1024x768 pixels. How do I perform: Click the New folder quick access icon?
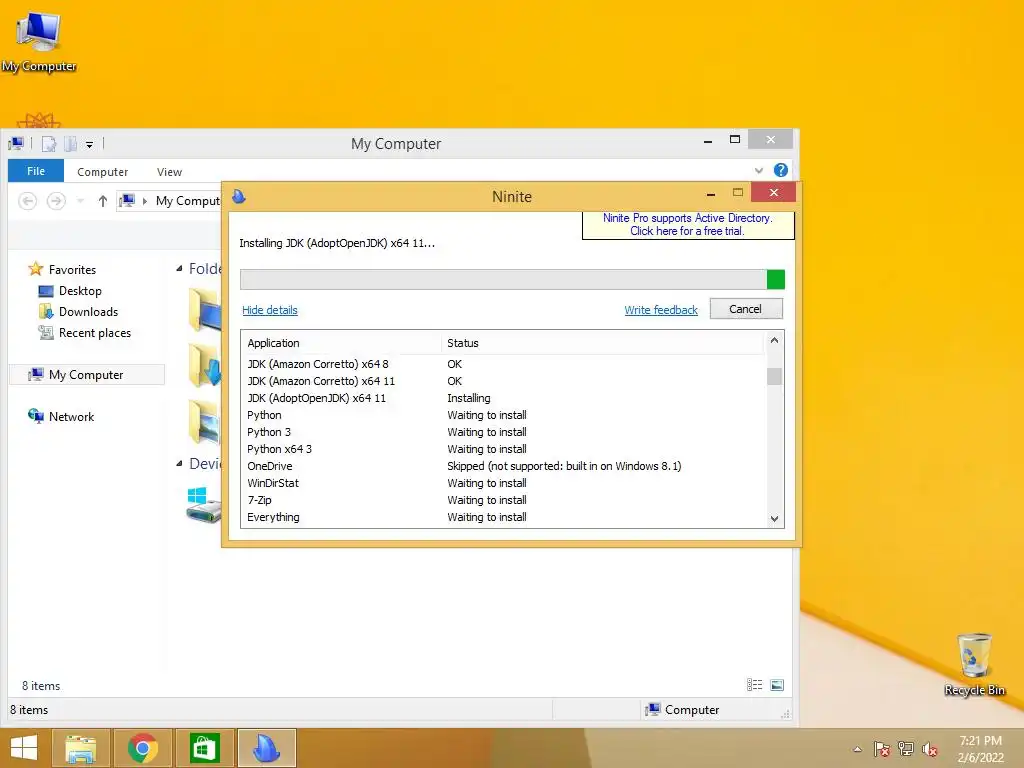(71, 144)
